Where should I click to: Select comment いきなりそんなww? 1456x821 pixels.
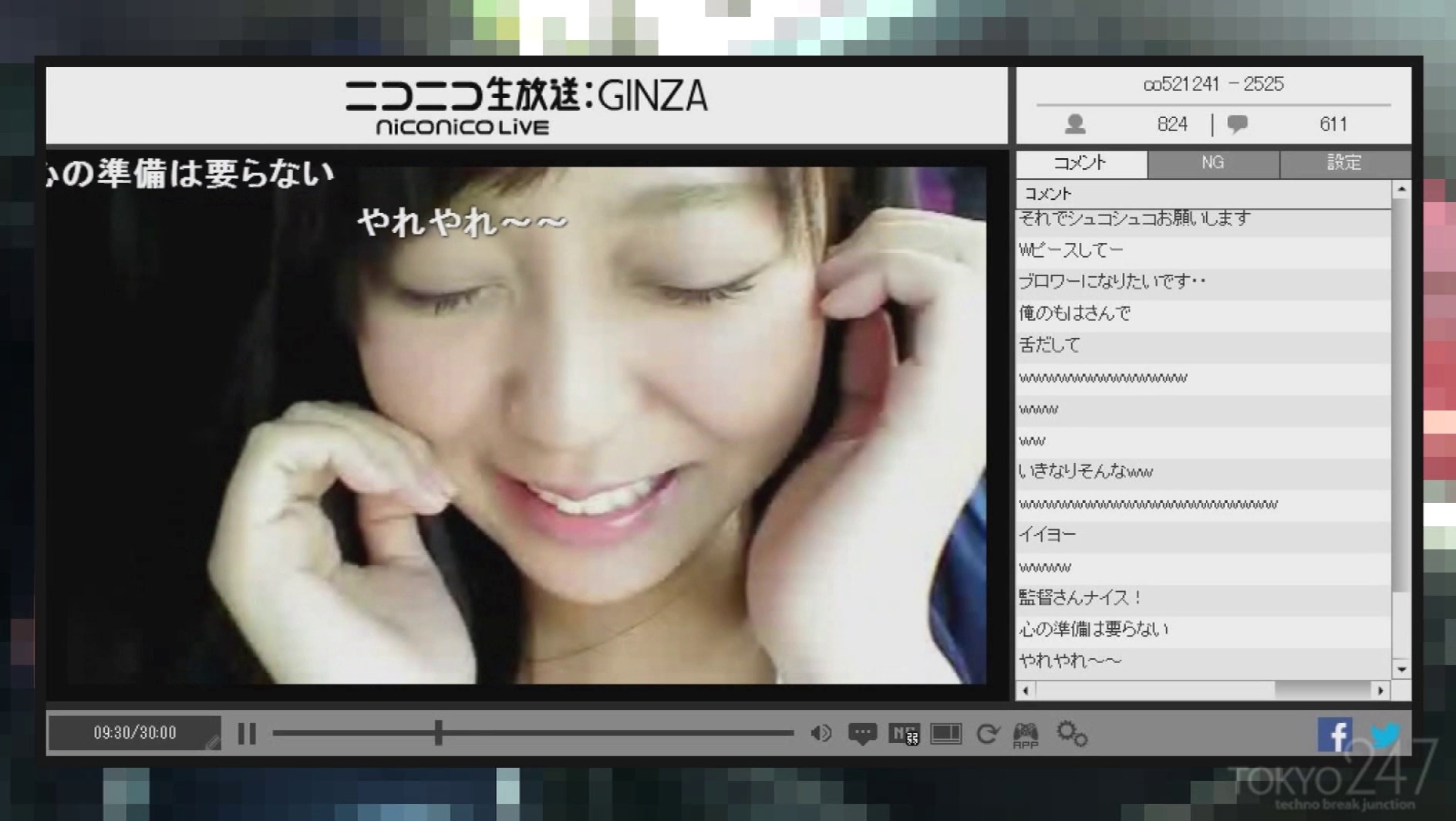click(x=1204, y=472)
